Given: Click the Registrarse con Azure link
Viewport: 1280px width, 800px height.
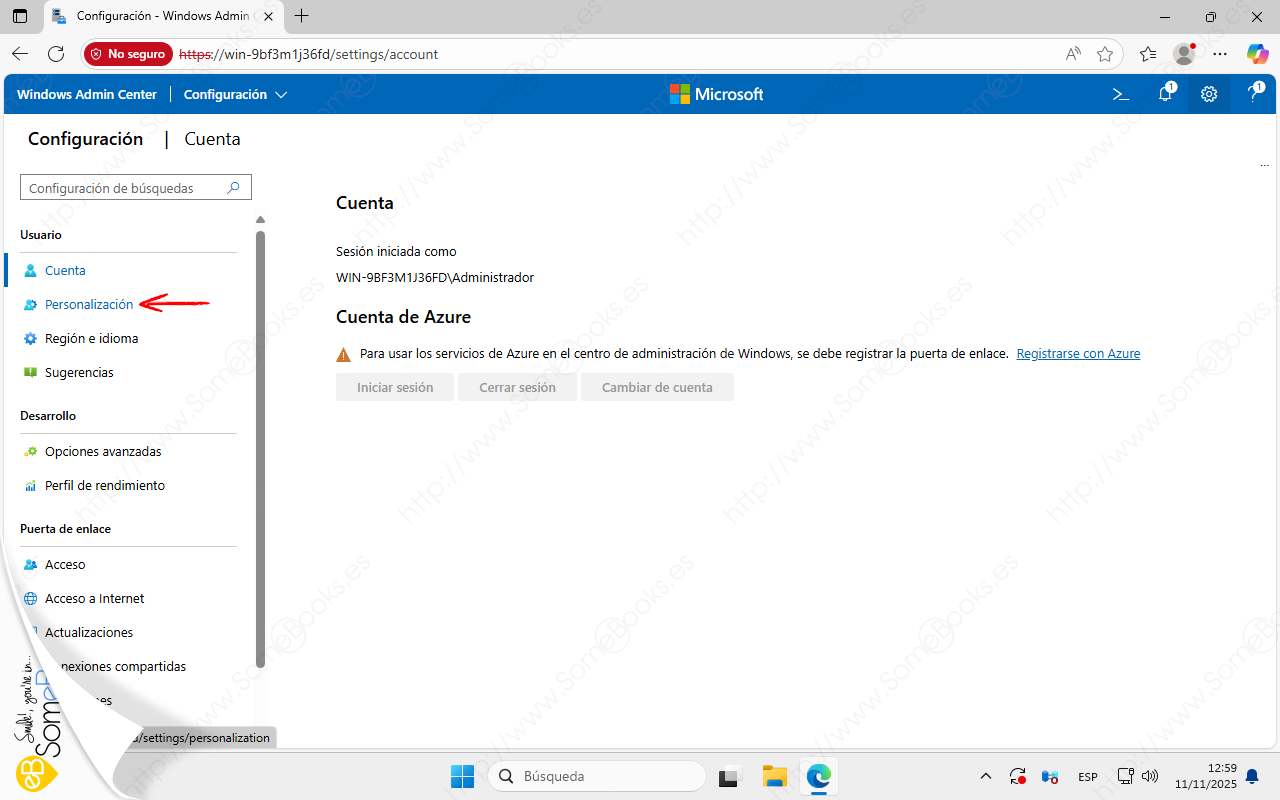Looking at the screenshot, I should coord(1078,353).
